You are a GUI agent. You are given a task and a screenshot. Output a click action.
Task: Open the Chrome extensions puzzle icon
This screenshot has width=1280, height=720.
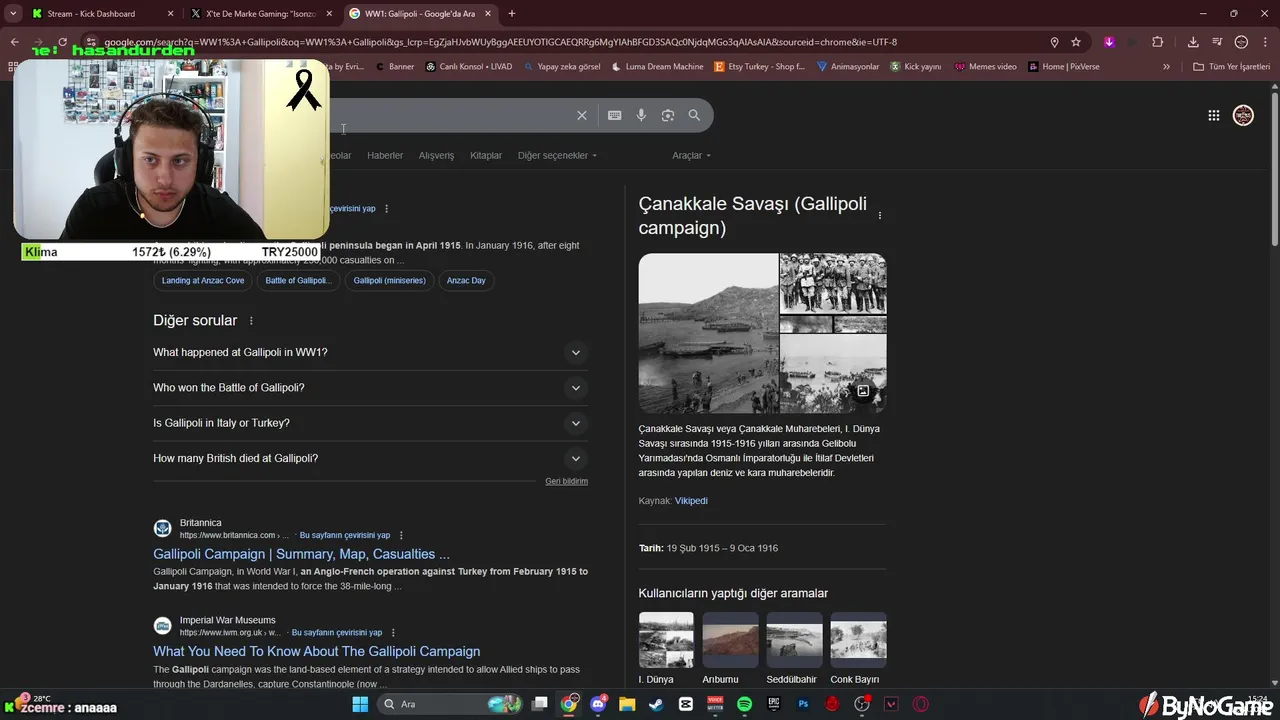tap(1158, 42)
